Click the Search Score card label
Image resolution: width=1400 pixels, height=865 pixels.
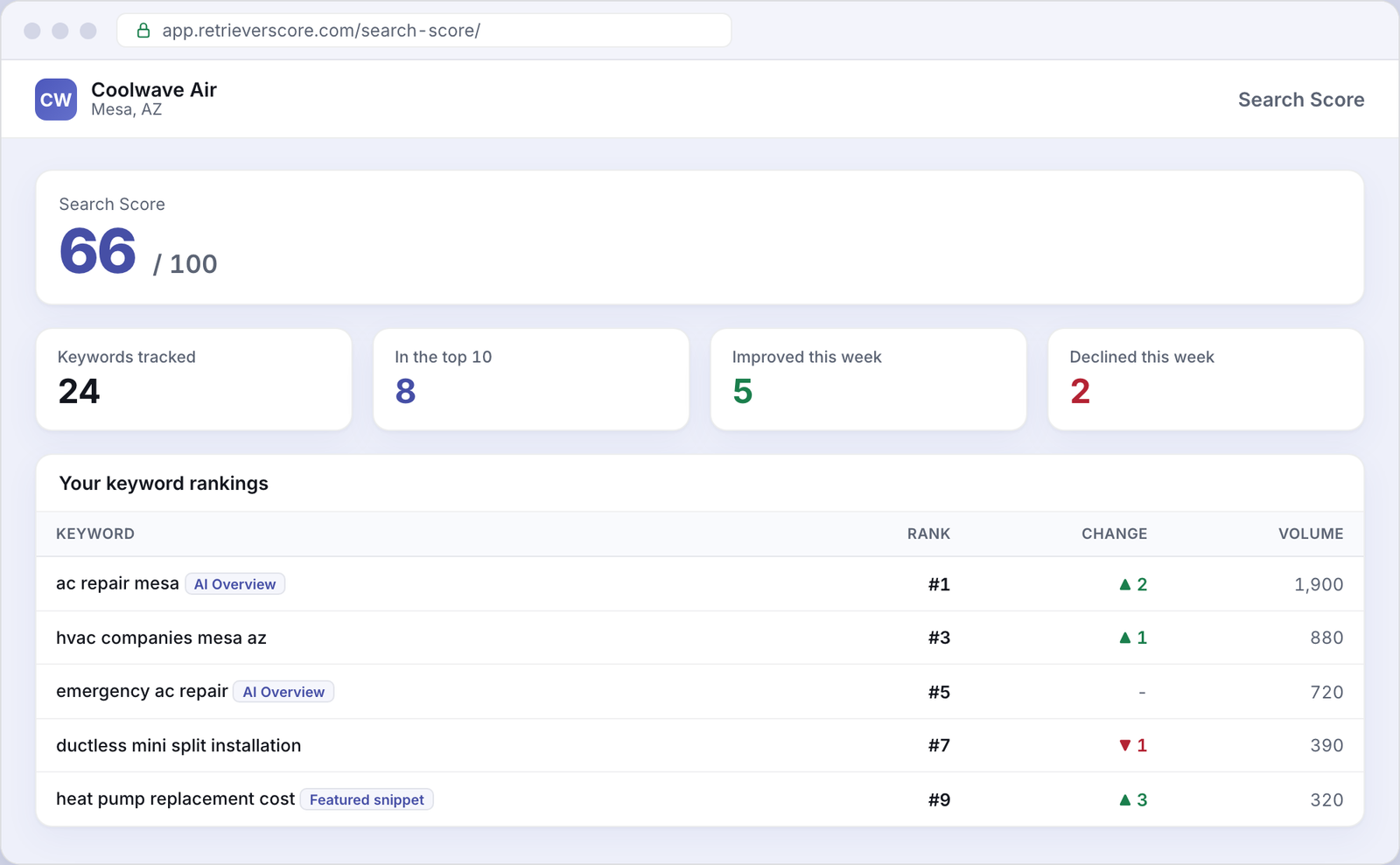tap(112, 204)
